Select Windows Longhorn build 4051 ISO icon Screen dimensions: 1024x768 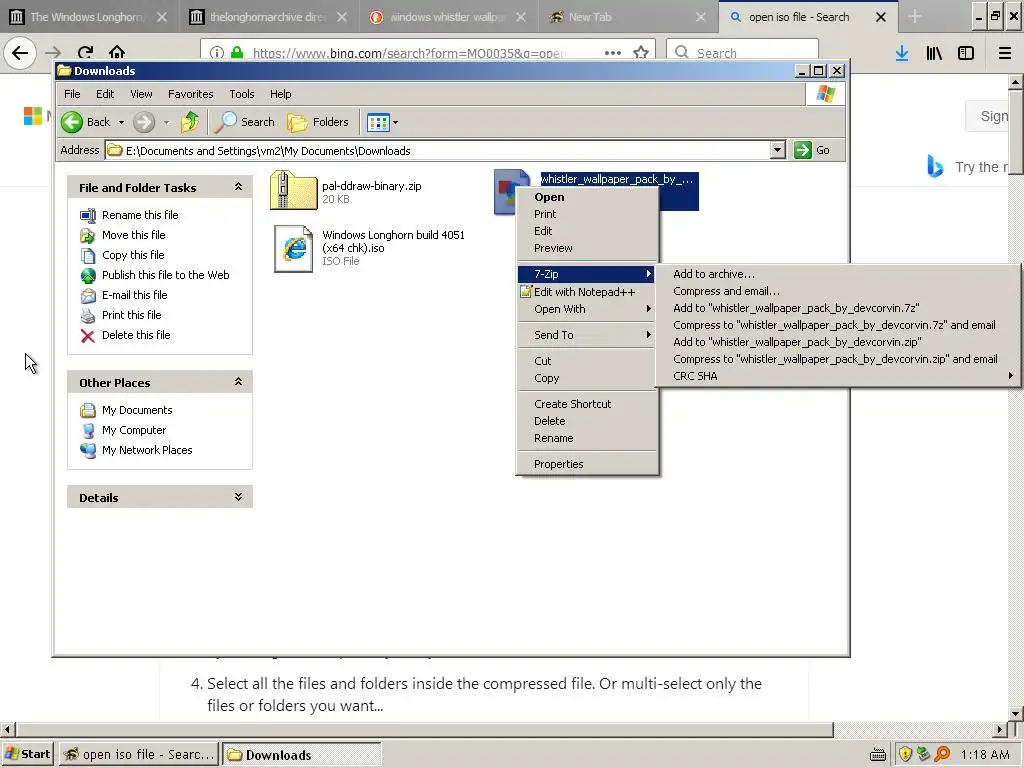coord(293,248)
